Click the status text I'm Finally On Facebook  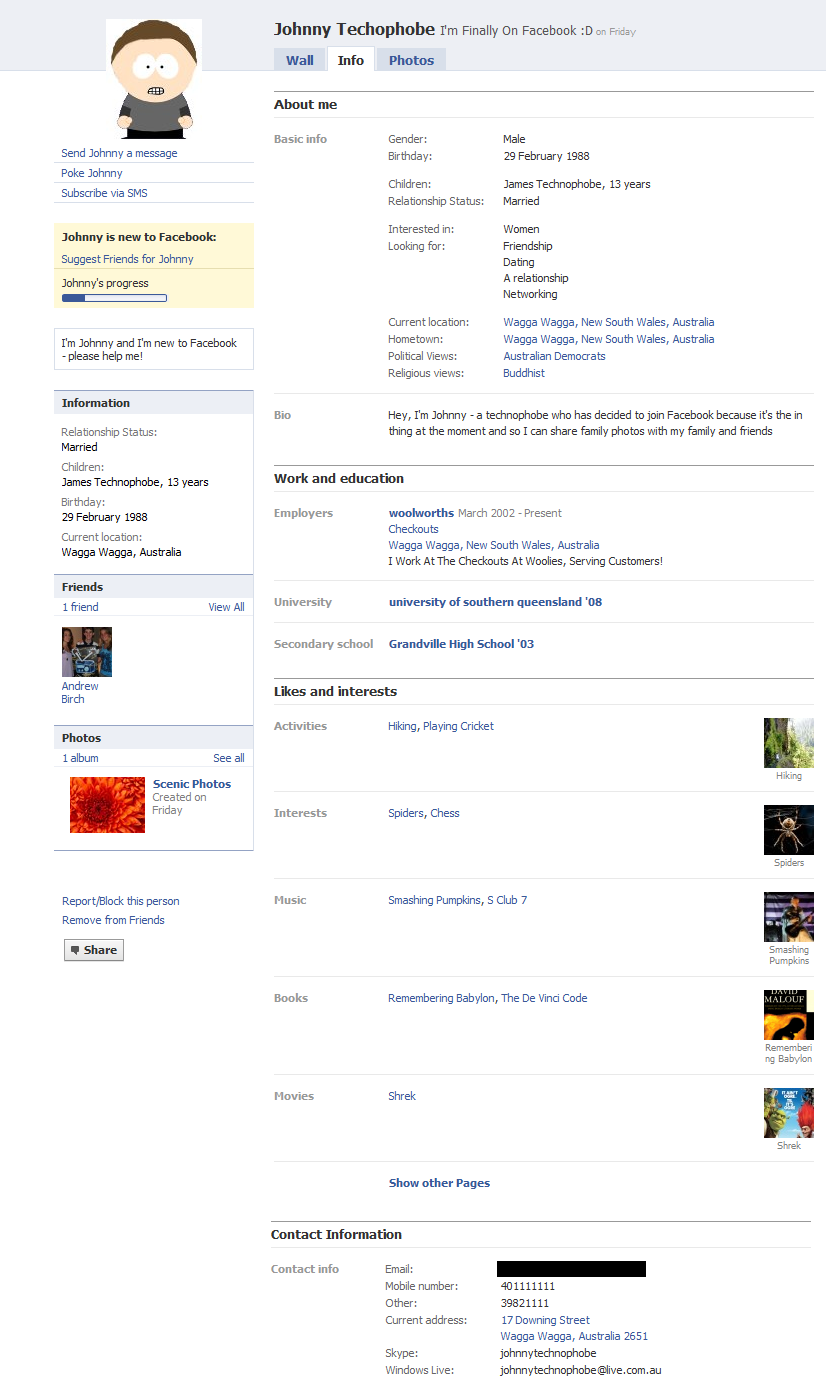[x=516, y=31]
